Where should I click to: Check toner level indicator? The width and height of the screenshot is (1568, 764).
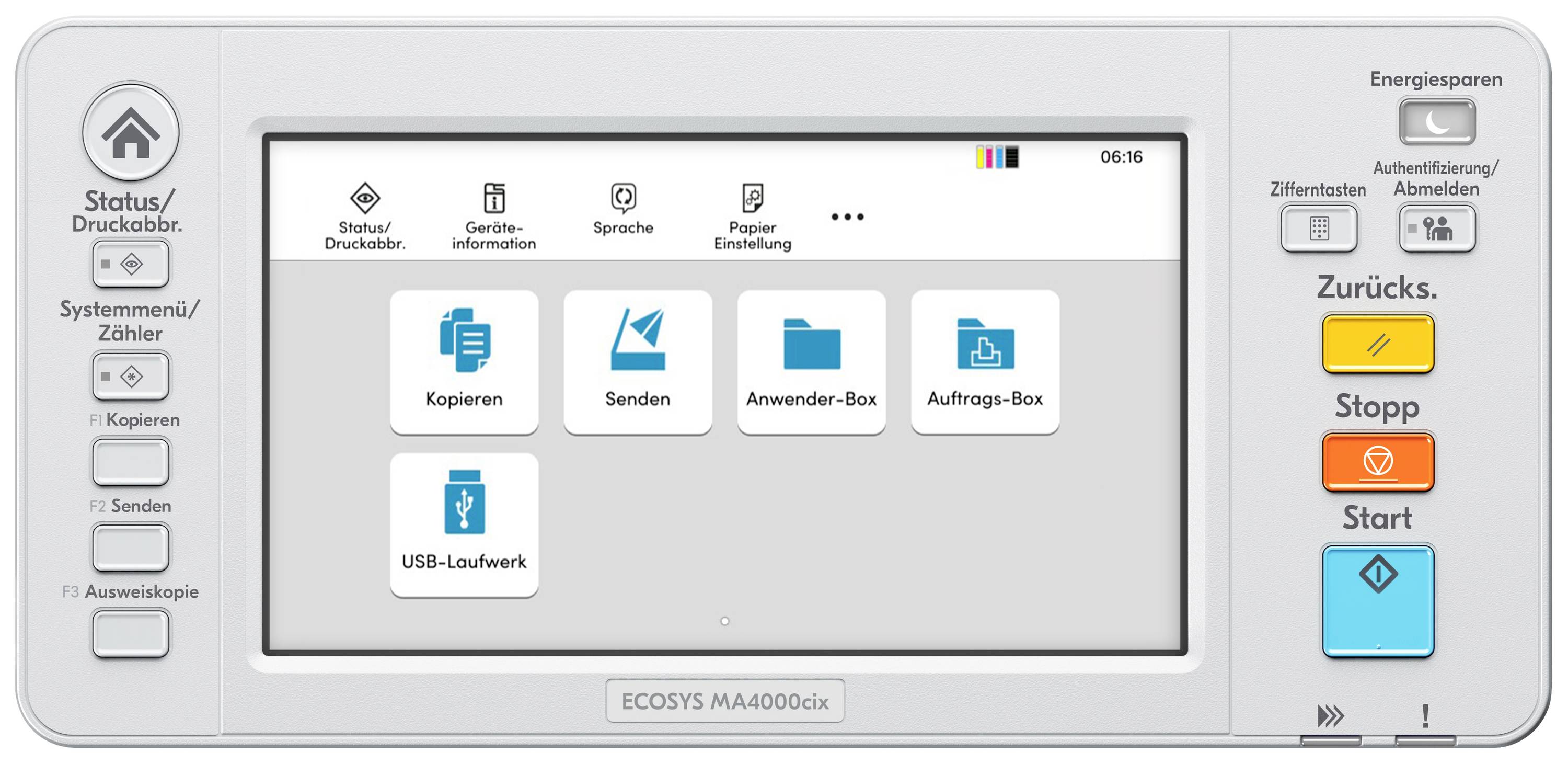[x=998, y=157]
